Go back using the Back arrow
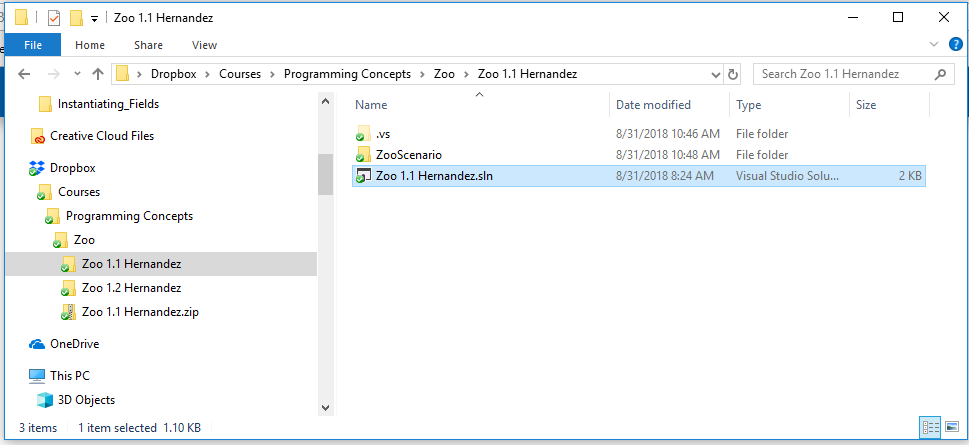The width and height of the screenshot is (969, 445). (x=25, y=74)
